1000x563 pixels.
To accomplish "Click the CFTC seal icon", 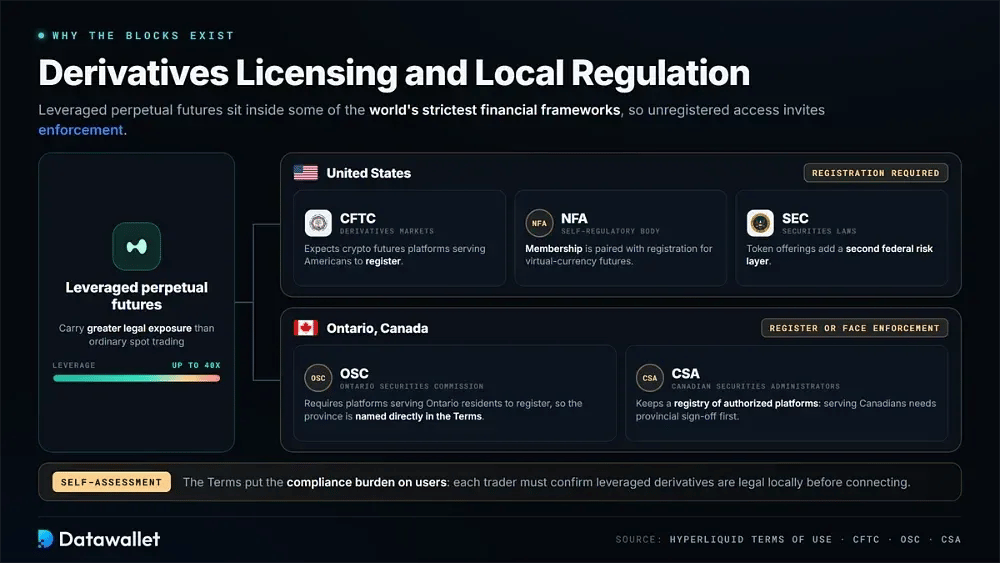I will [318, 223].
